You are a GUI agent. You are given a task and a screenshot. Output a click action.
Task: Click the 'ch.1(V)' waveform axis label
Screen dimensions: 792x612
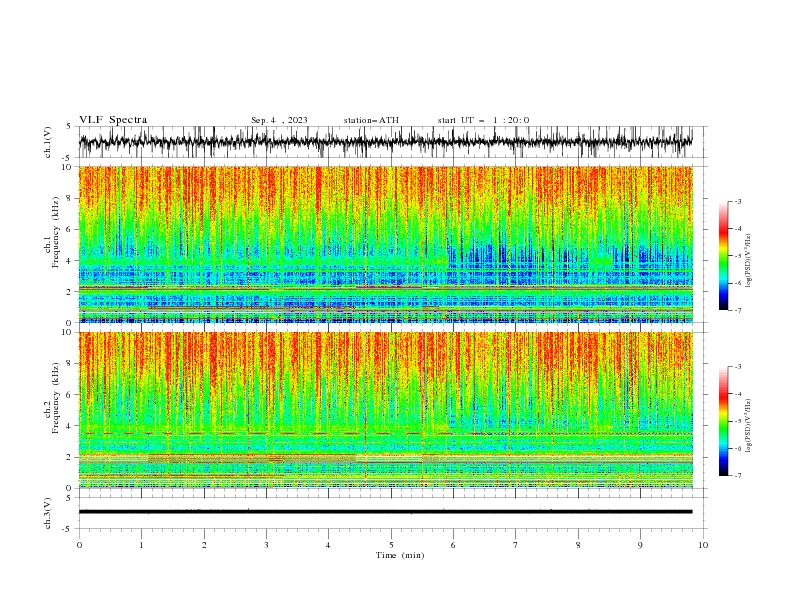(48, 142)
